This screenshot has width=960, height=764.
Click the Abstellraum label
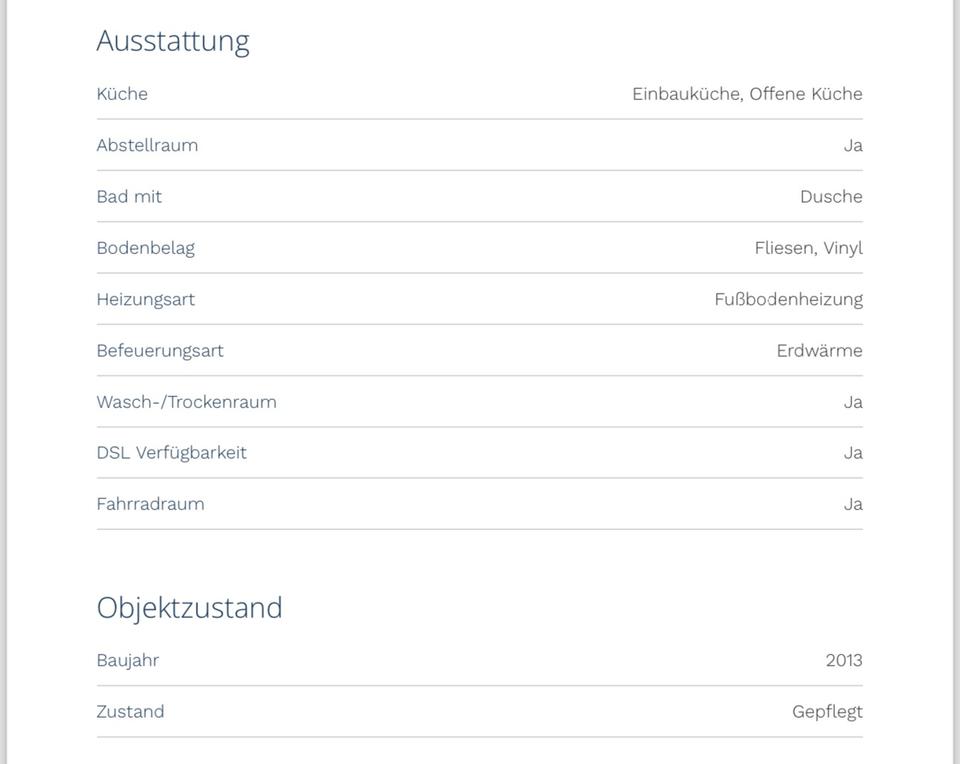coord(147,145)
